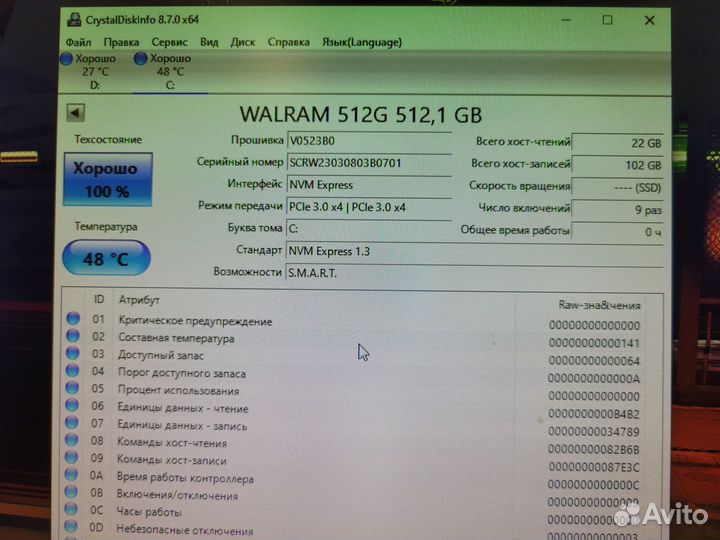
Task: Click raw value 0000000000141
Action: click(594, 343)
